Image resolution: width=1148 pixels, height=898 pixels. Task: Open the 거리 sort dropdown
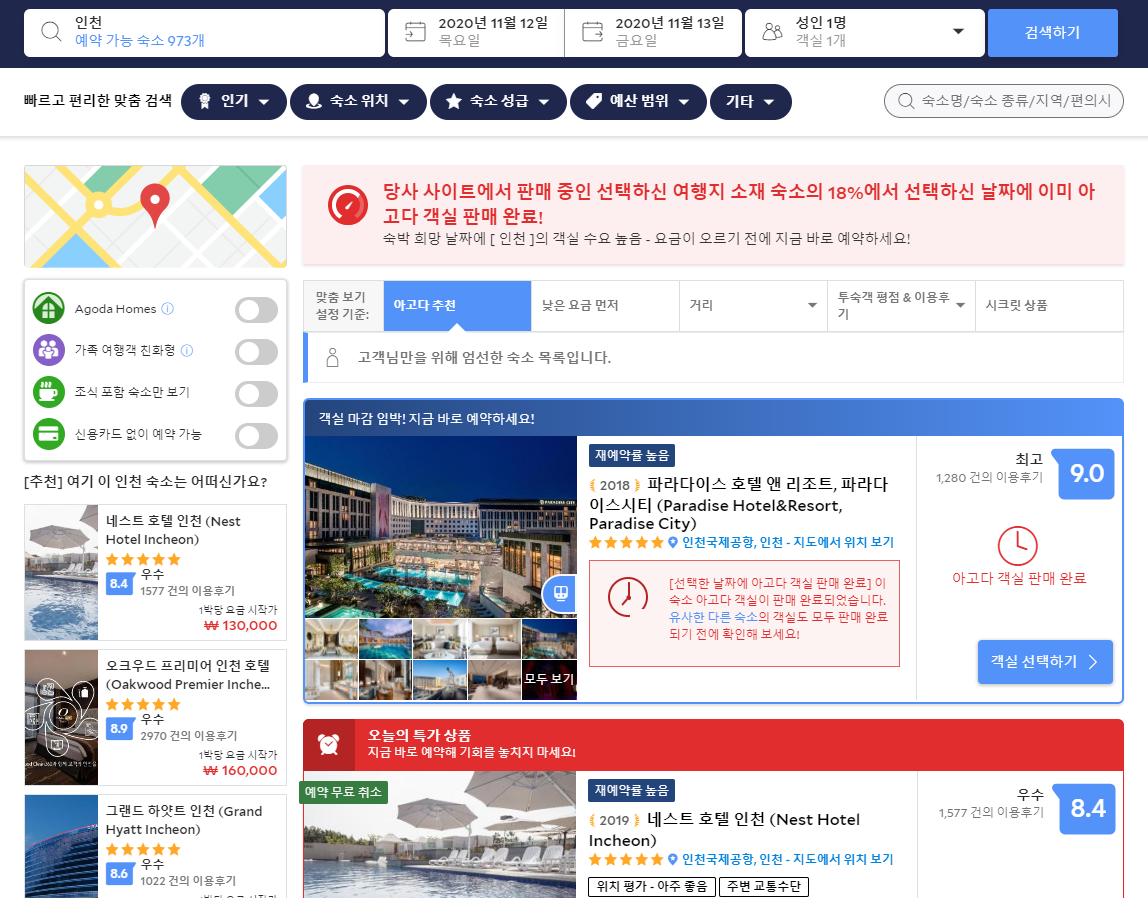coord(753,305)
